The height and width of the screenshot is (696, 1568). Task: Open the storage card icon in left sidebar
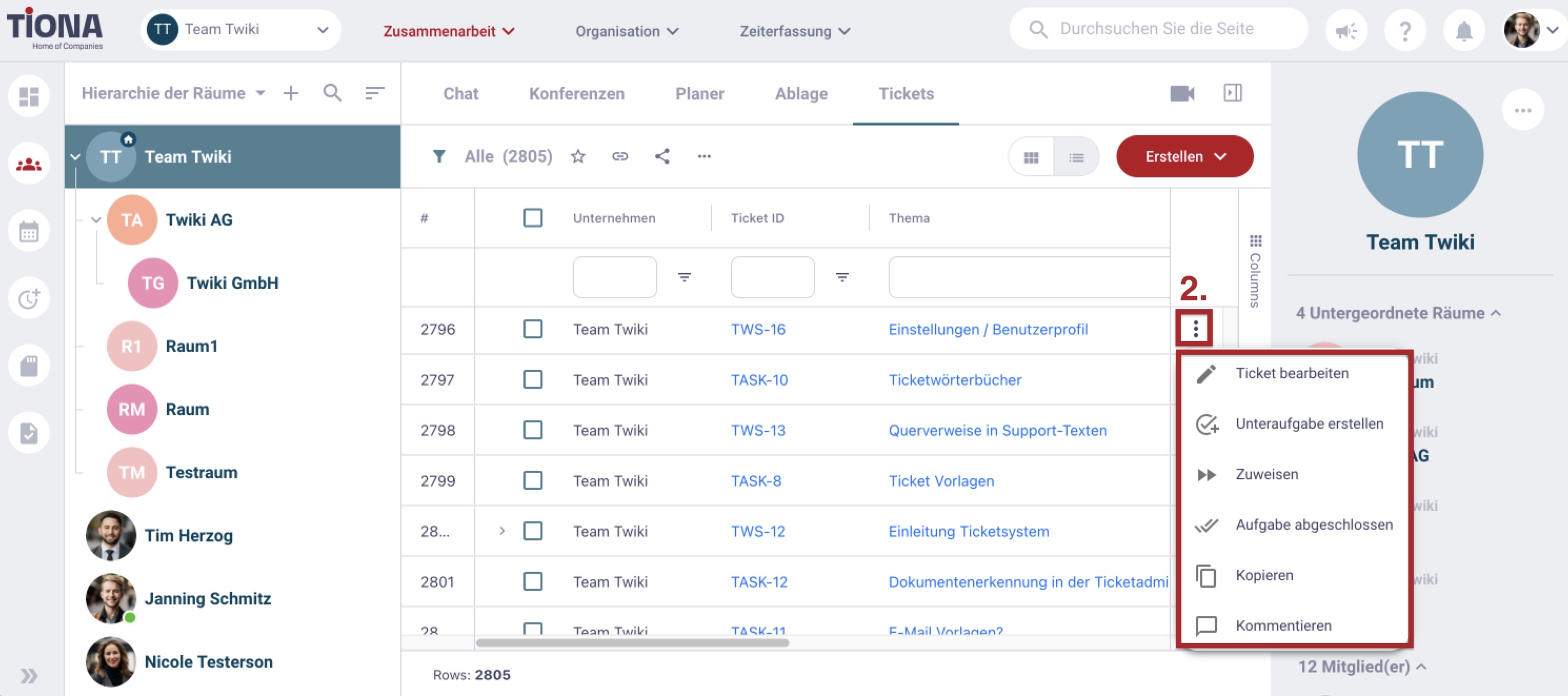tap(29, 366)
